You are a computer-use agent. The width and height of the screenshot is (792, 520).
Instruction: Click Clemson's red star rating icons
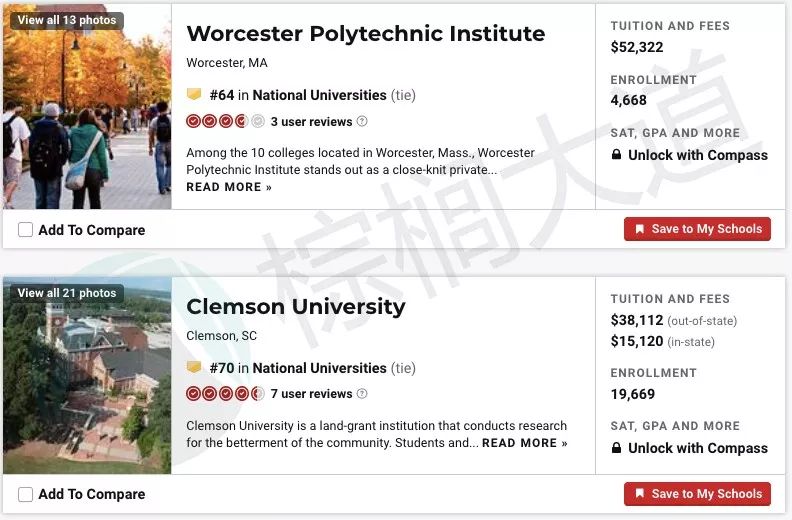point(225,394)
